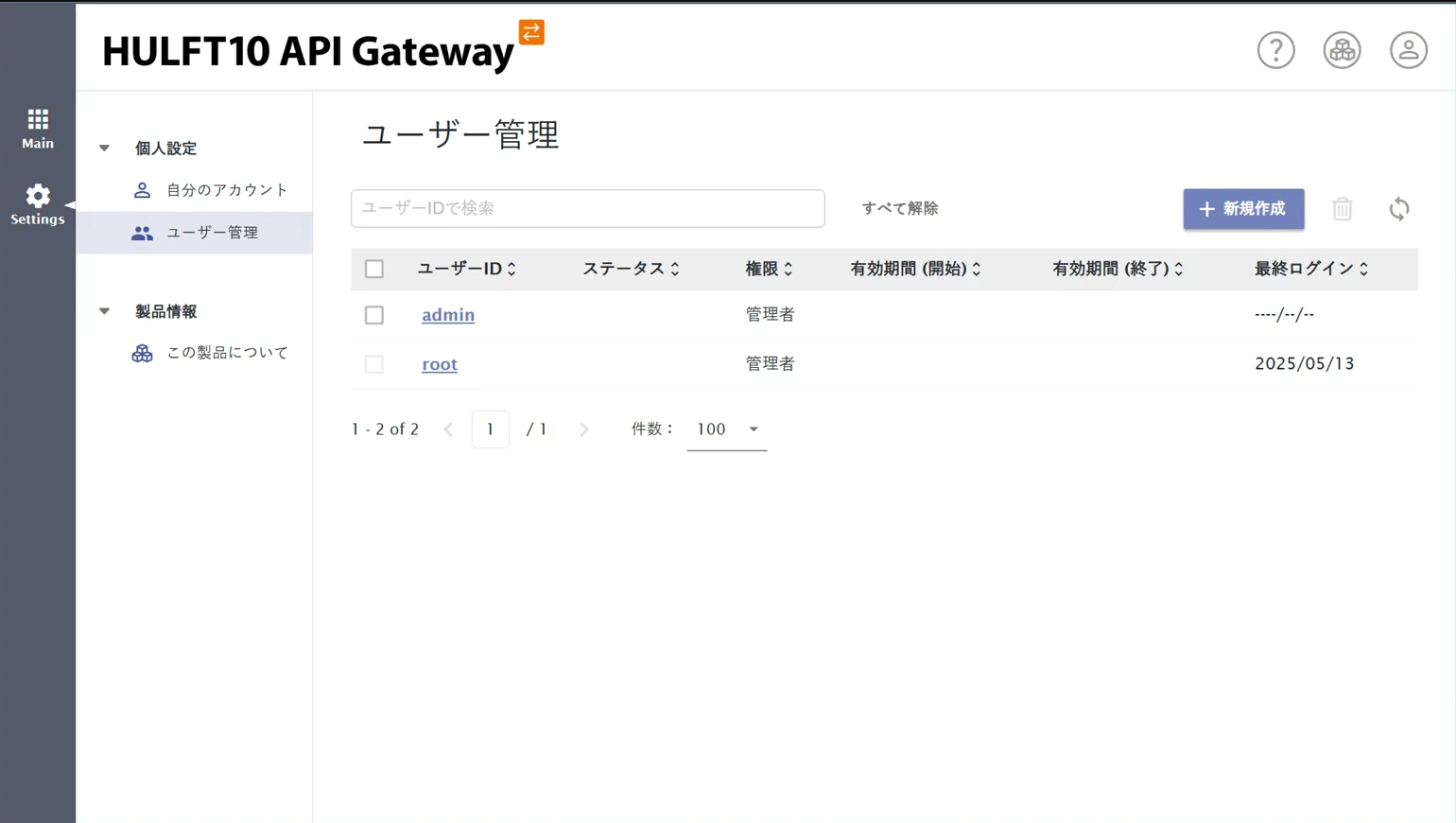
Task: Sort by 最終ログイン column arrows
Action: click(x=1364, y=269)
